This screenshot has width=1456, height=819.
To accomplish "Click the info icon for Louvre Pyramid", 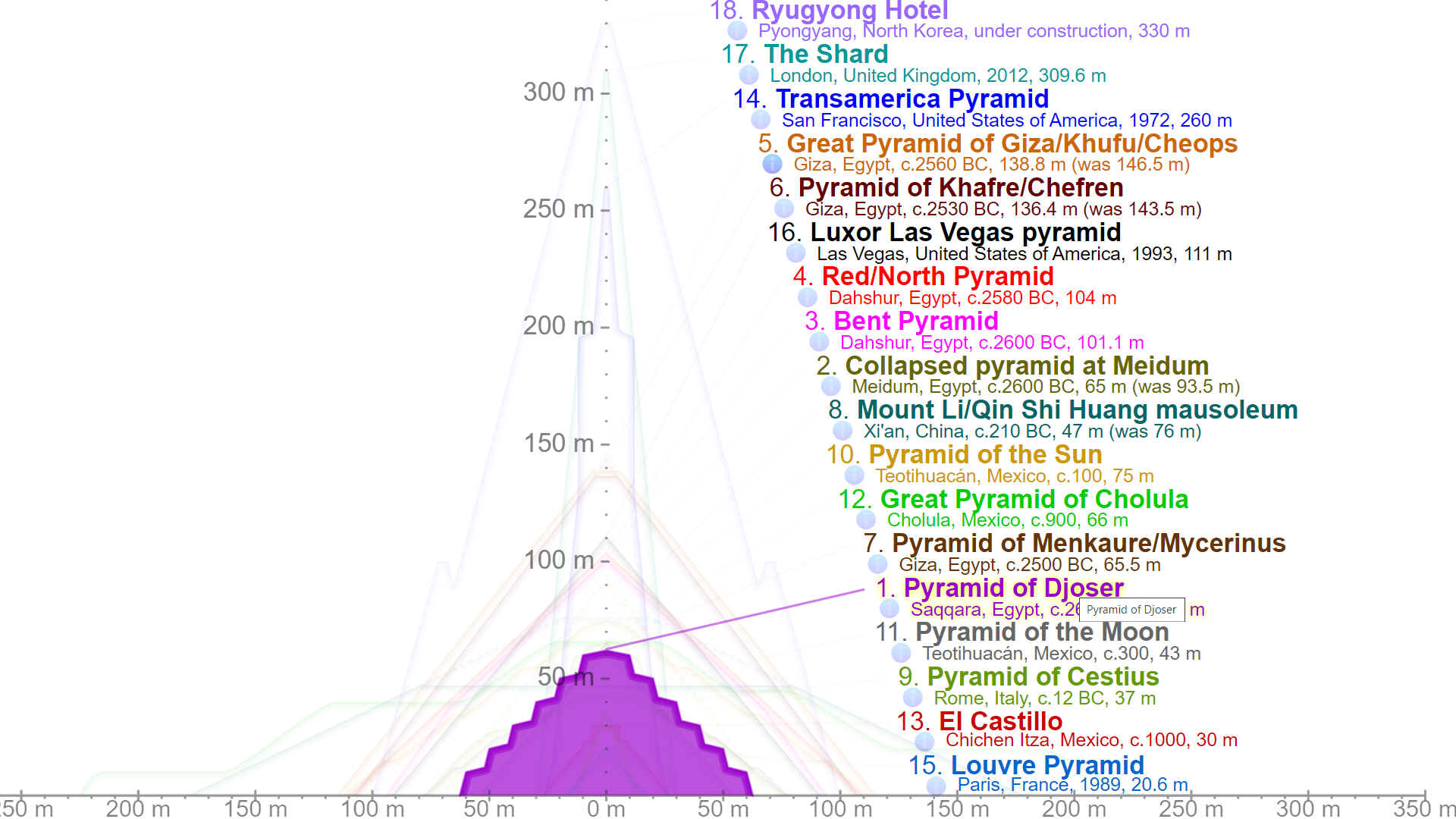I will point(936,785).
